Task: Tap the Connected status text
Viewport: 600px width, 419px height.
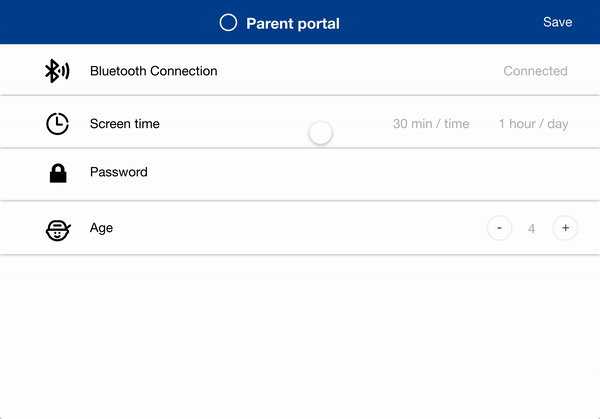Action: point(535,71)
